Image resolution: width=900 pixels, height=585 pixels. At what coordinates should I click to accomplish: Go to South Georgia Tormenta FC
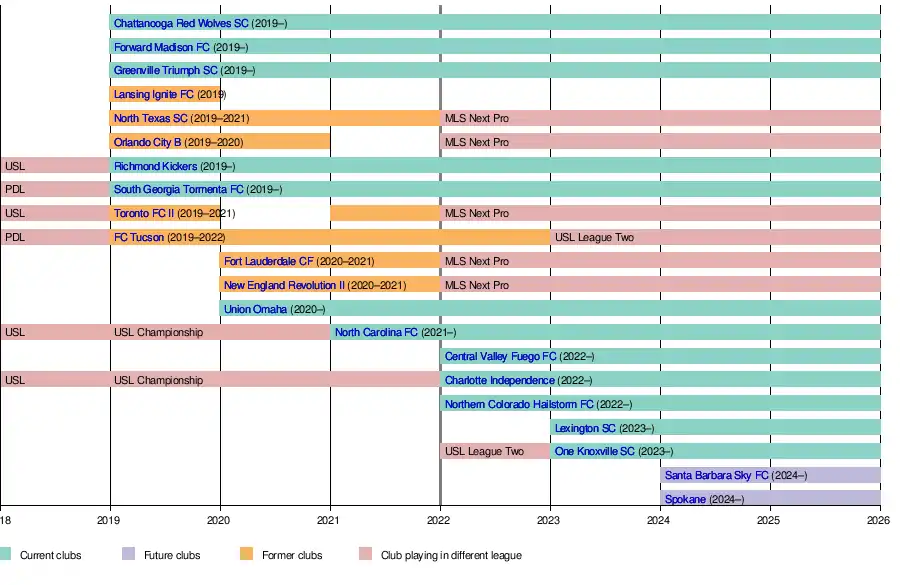(x=178, y=190)
